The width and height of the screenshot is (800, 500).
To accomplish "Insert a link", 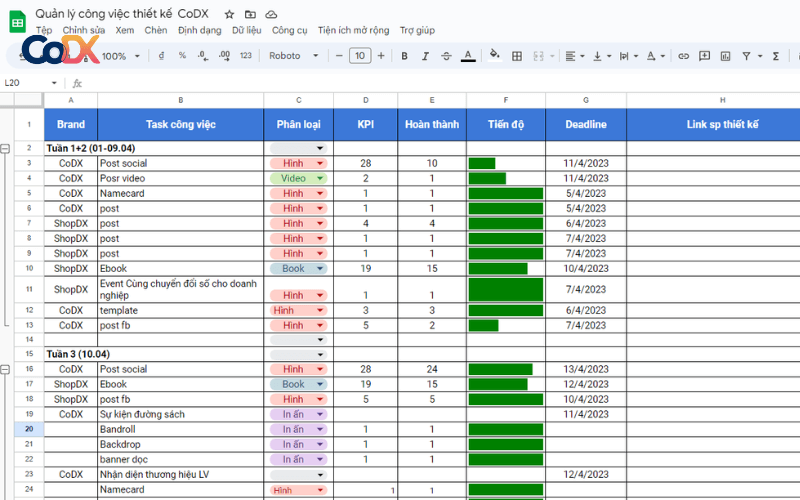I will [x=683, y=56].
